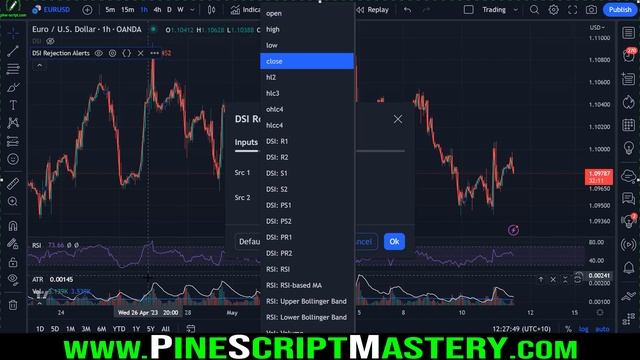This screenshot has height=360, width=640.
Task: Open quick search magnifier in top toolbar
Action: [x=534, y=10]
